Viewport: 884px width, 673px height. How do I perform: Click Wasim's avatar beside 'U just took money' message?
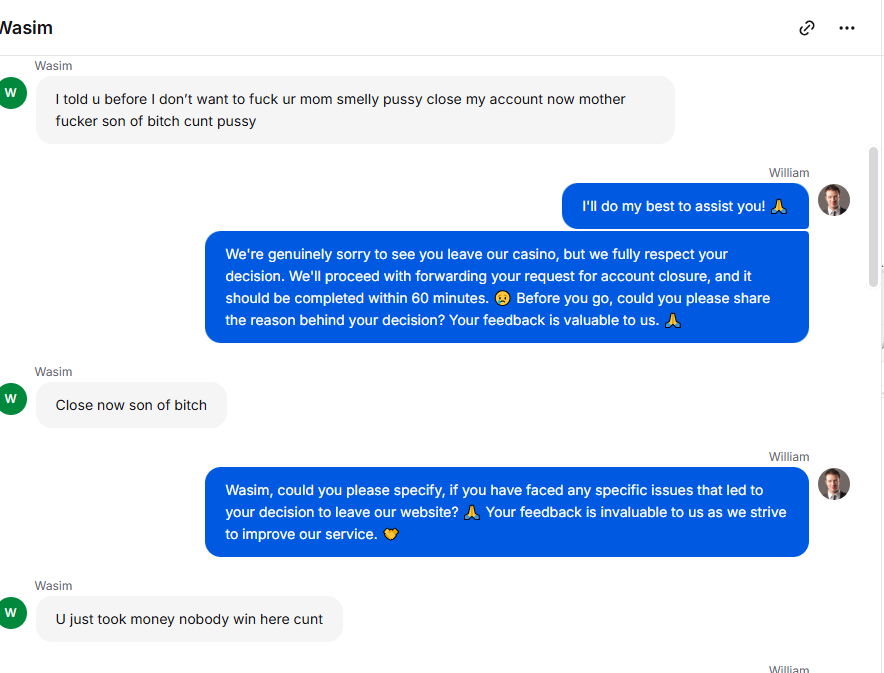tap(12, 613)
